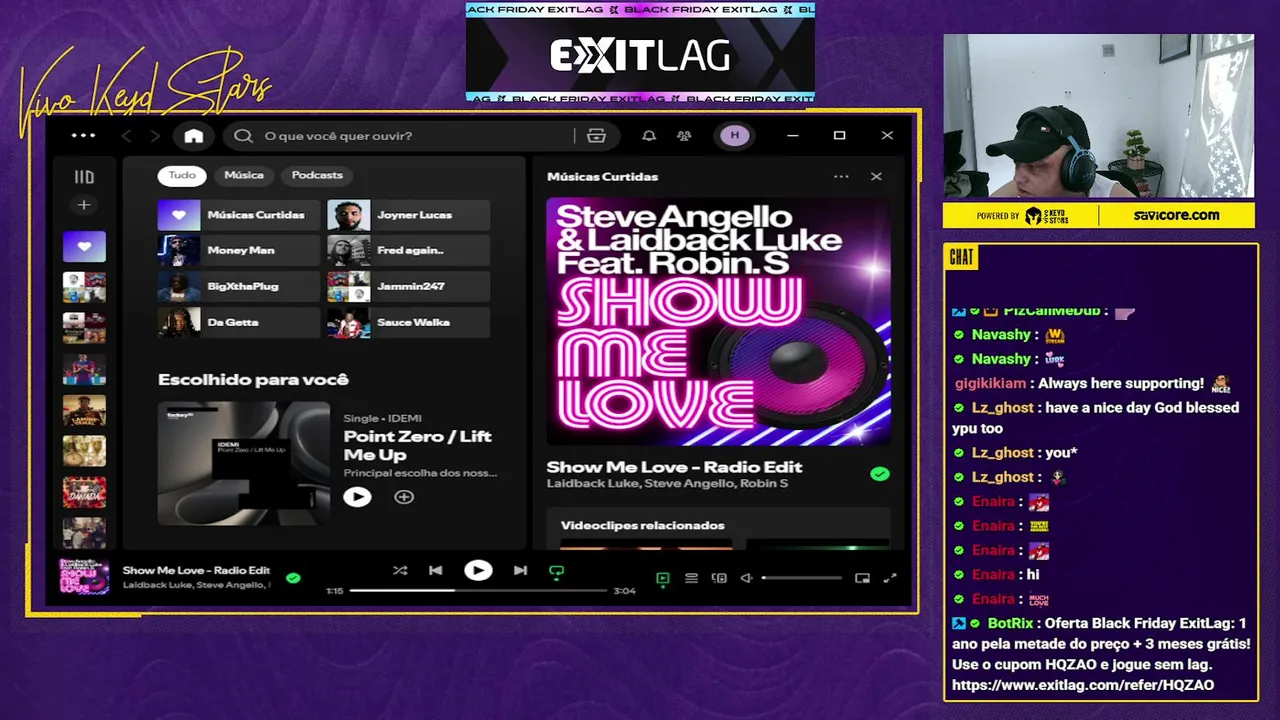Select the Podcasts filter chip
The image size is (1280, 720).
[x=317, y=175]
